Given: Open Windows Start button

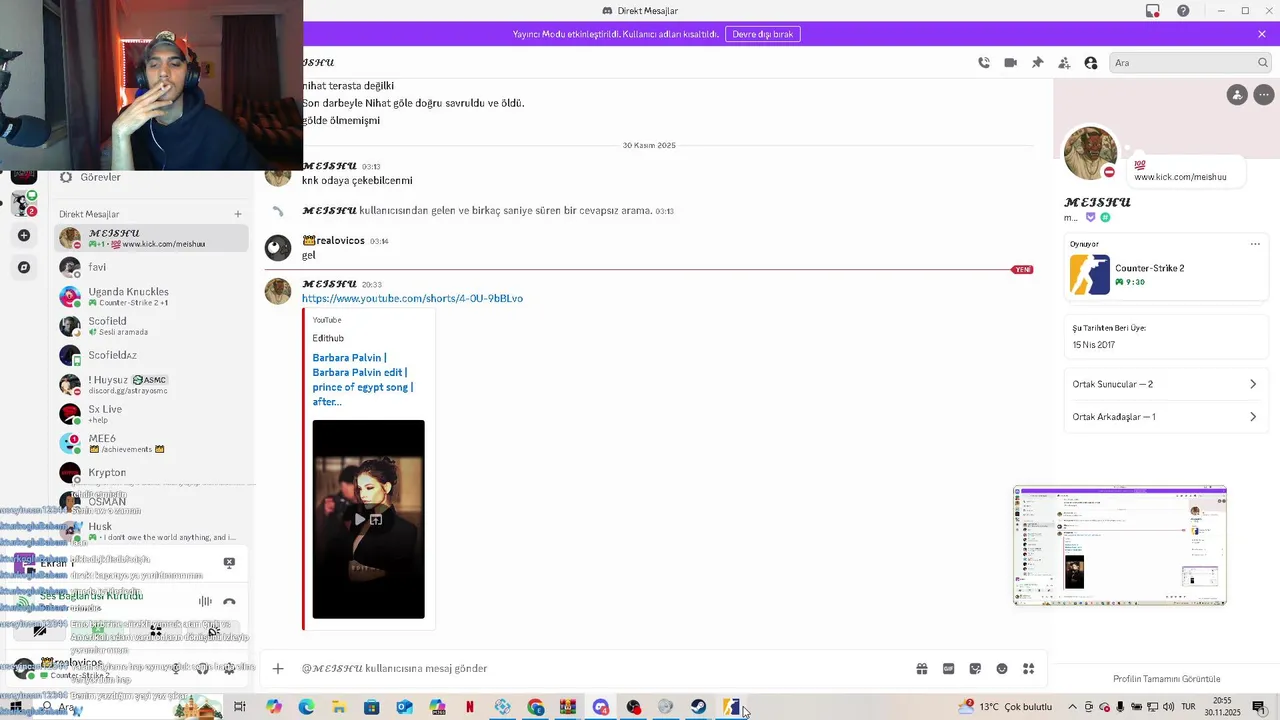Looking at the screenshot, I should click(x=15, y=707).
